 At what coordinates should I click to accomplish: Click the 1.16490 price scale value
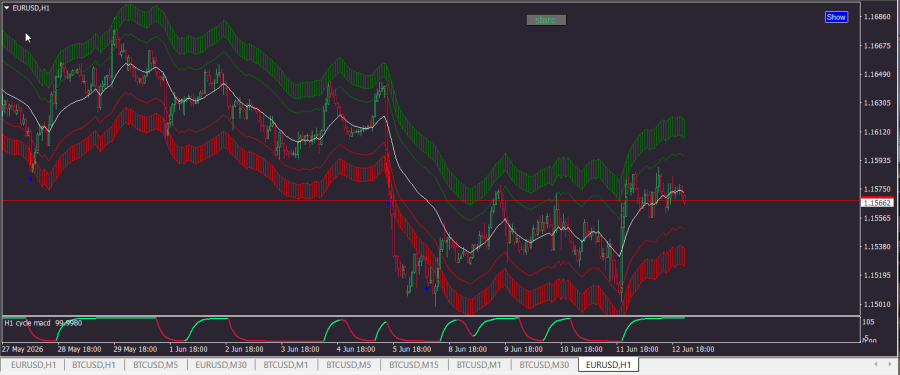(x=877, y=75)
